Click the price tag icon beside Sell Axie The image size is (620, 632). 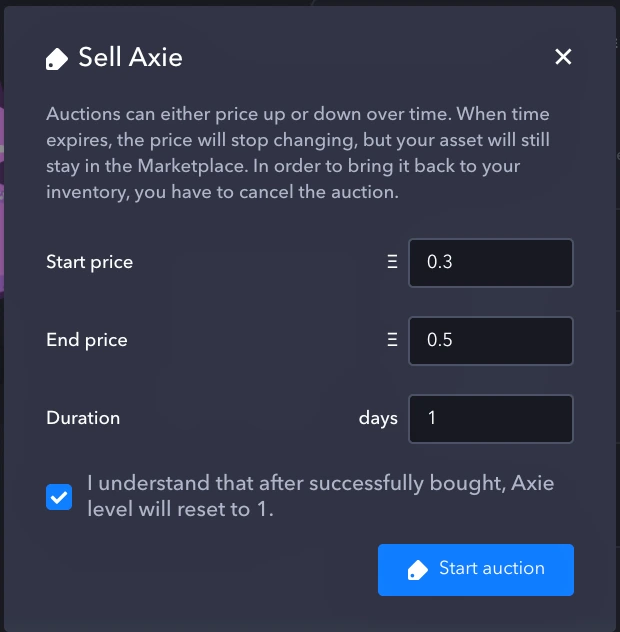(x=56, y=59)
